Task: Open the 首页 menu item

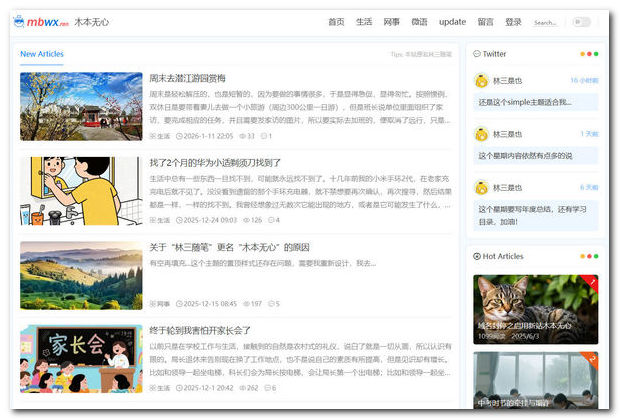Action: 336,22
